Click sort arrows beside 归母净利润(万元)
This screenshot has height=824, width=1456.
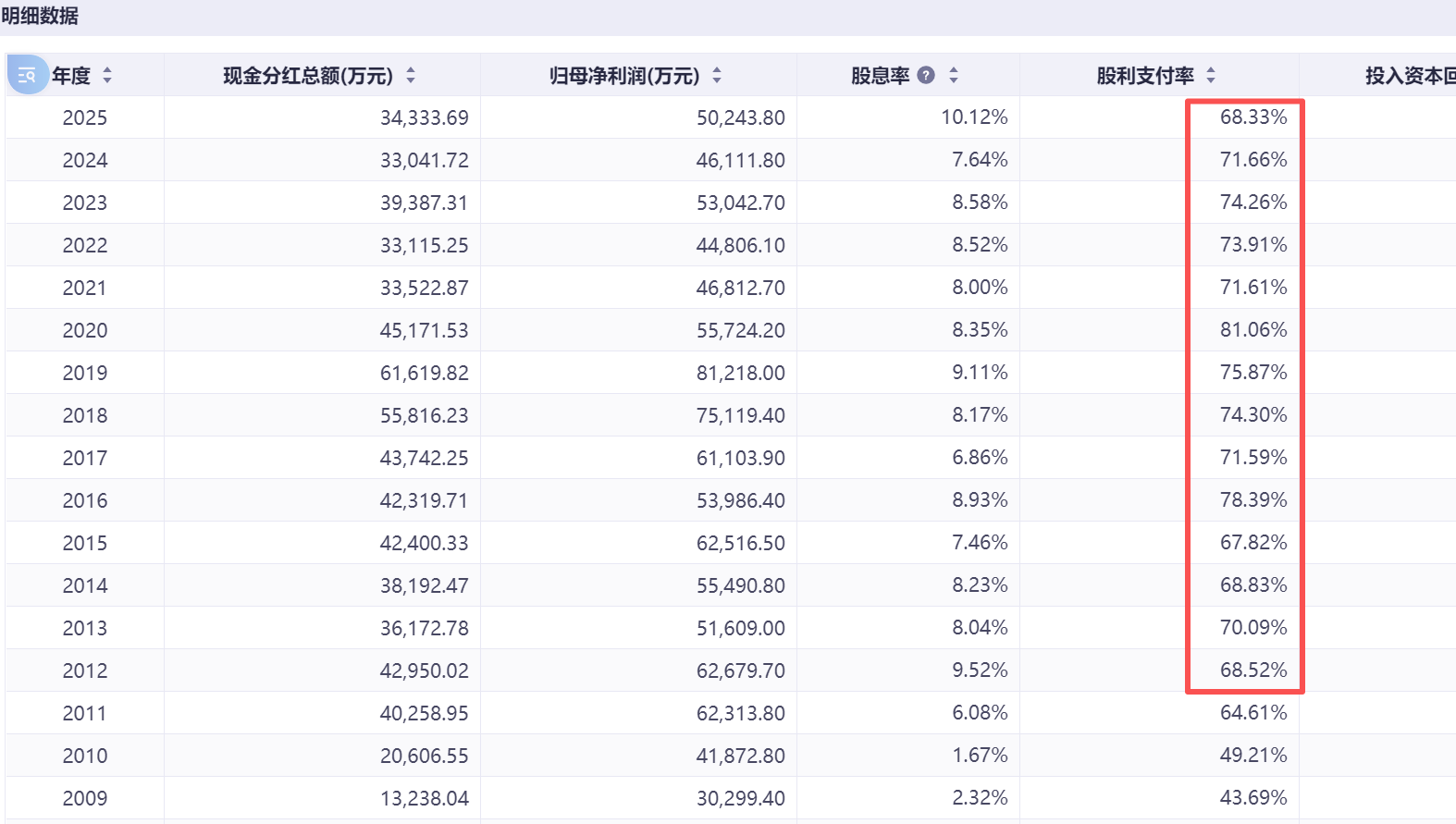click(x=717, y=76)
